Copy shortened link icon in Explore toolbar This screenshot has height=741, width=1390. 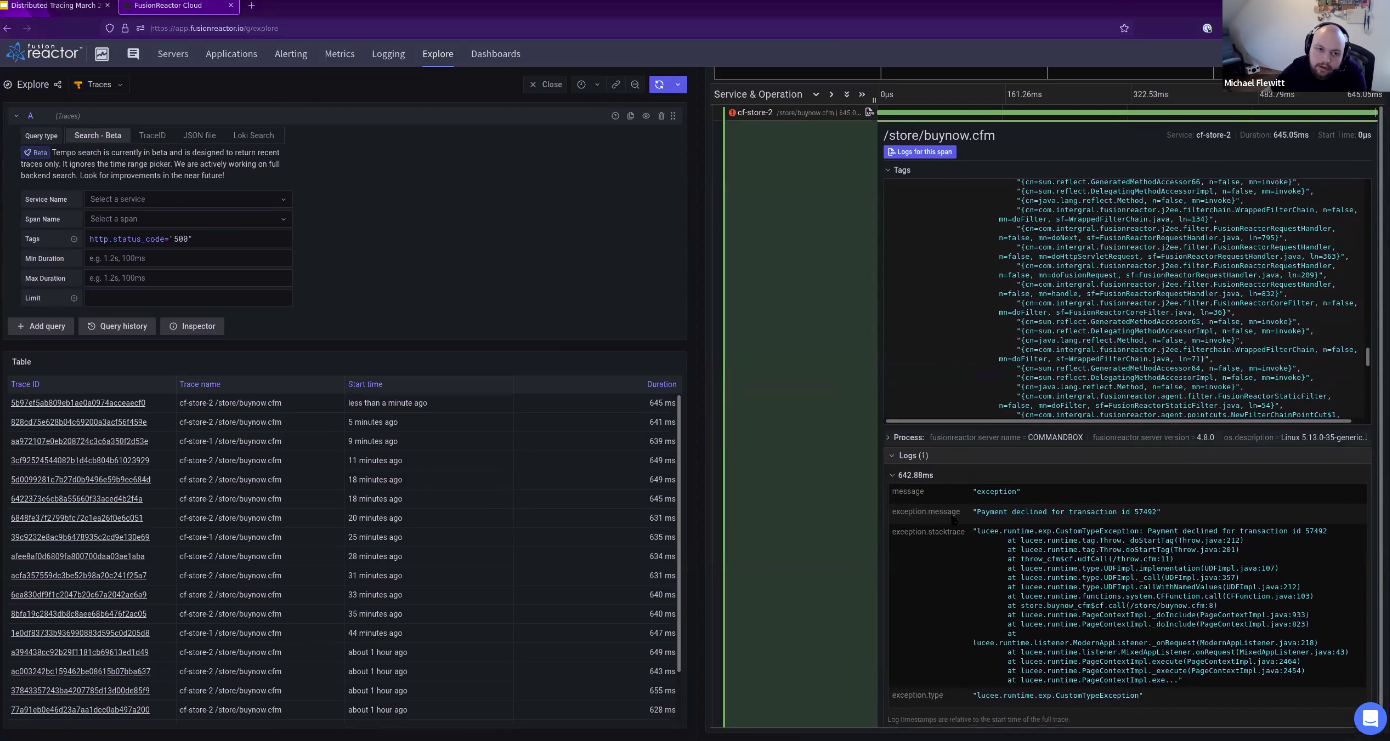coord(616,85)
